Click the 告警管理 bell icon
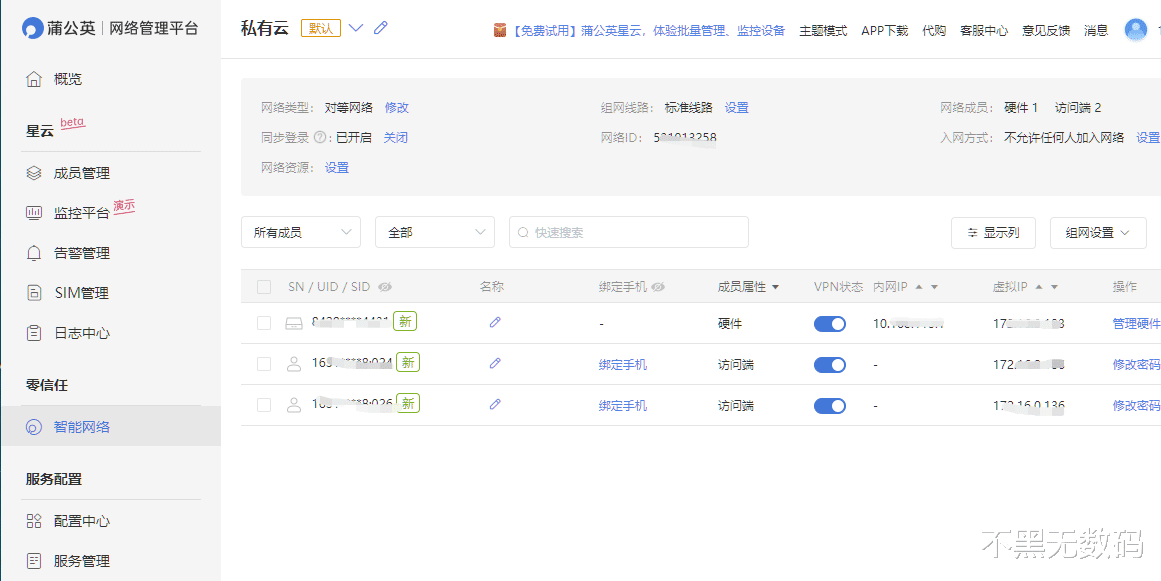This screenshot has width=1161, height=581. 36,252
